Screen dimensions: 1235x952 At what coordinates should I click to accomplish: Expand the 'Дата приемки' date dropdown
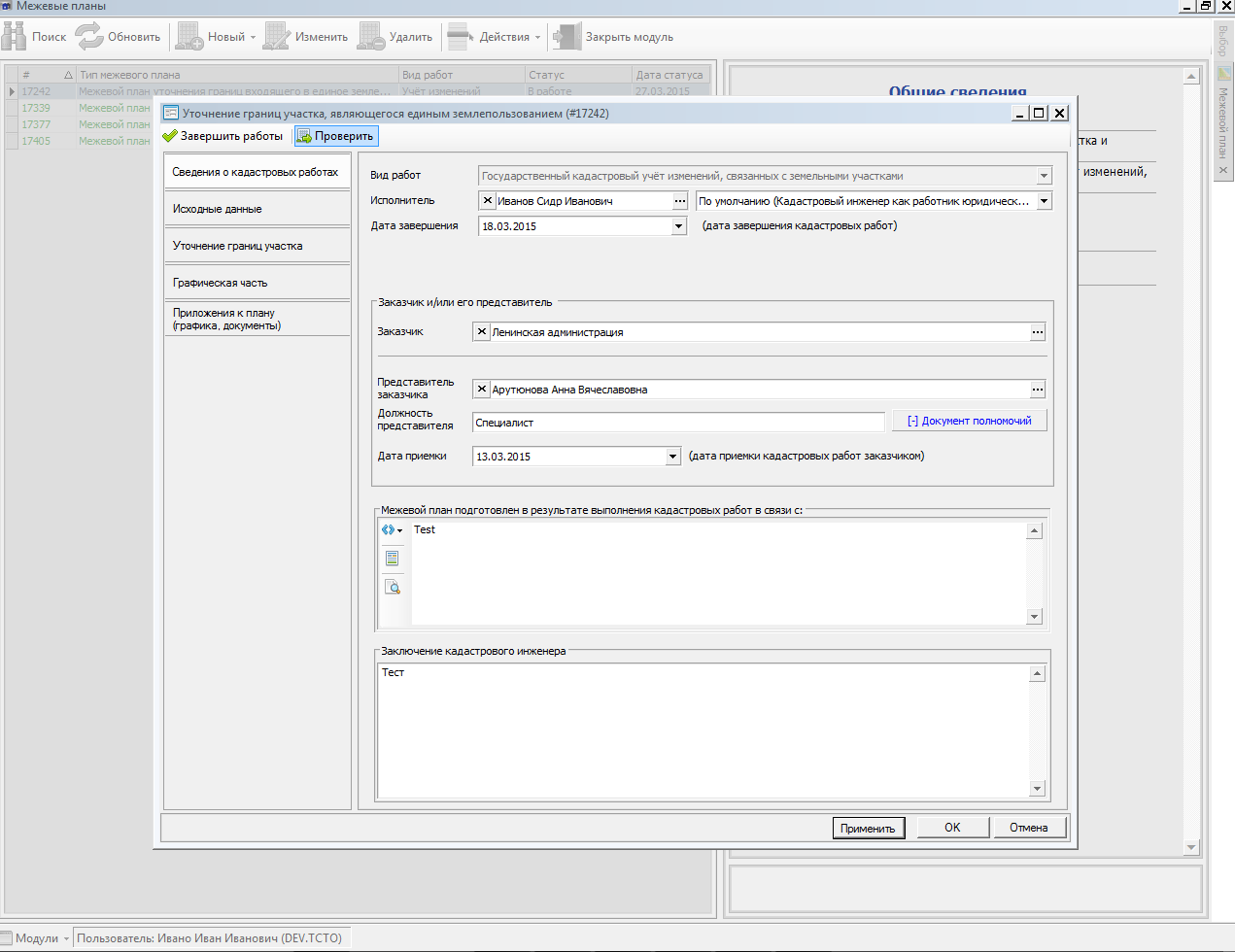(x=672, y=457)
